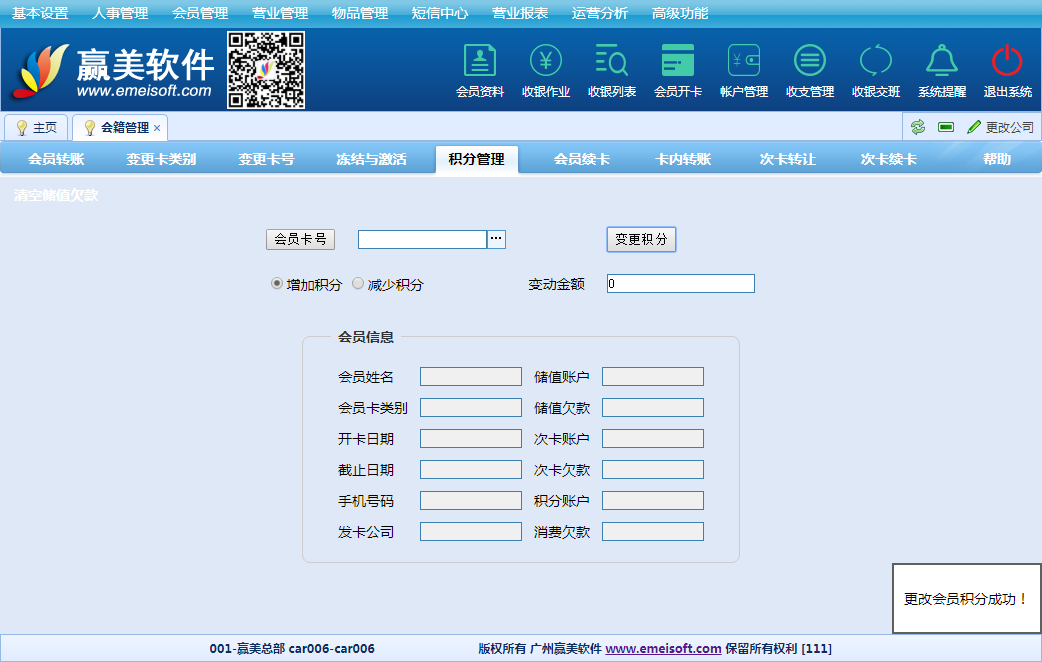Open 会员资料 from the toolbar

click(480, 70)
